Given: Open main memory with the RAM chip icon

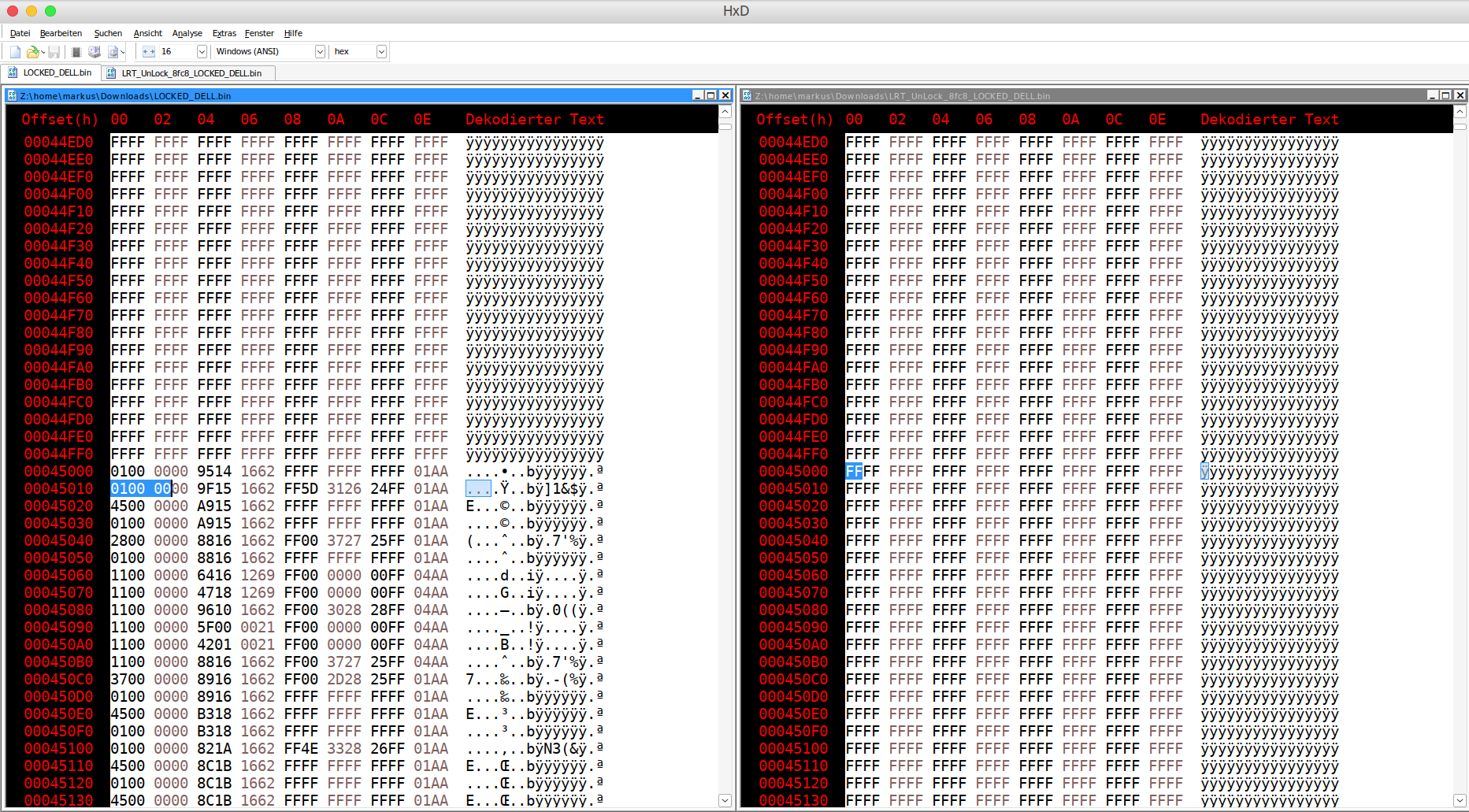Looking at the screenshot, I should [x=76, y=52].
